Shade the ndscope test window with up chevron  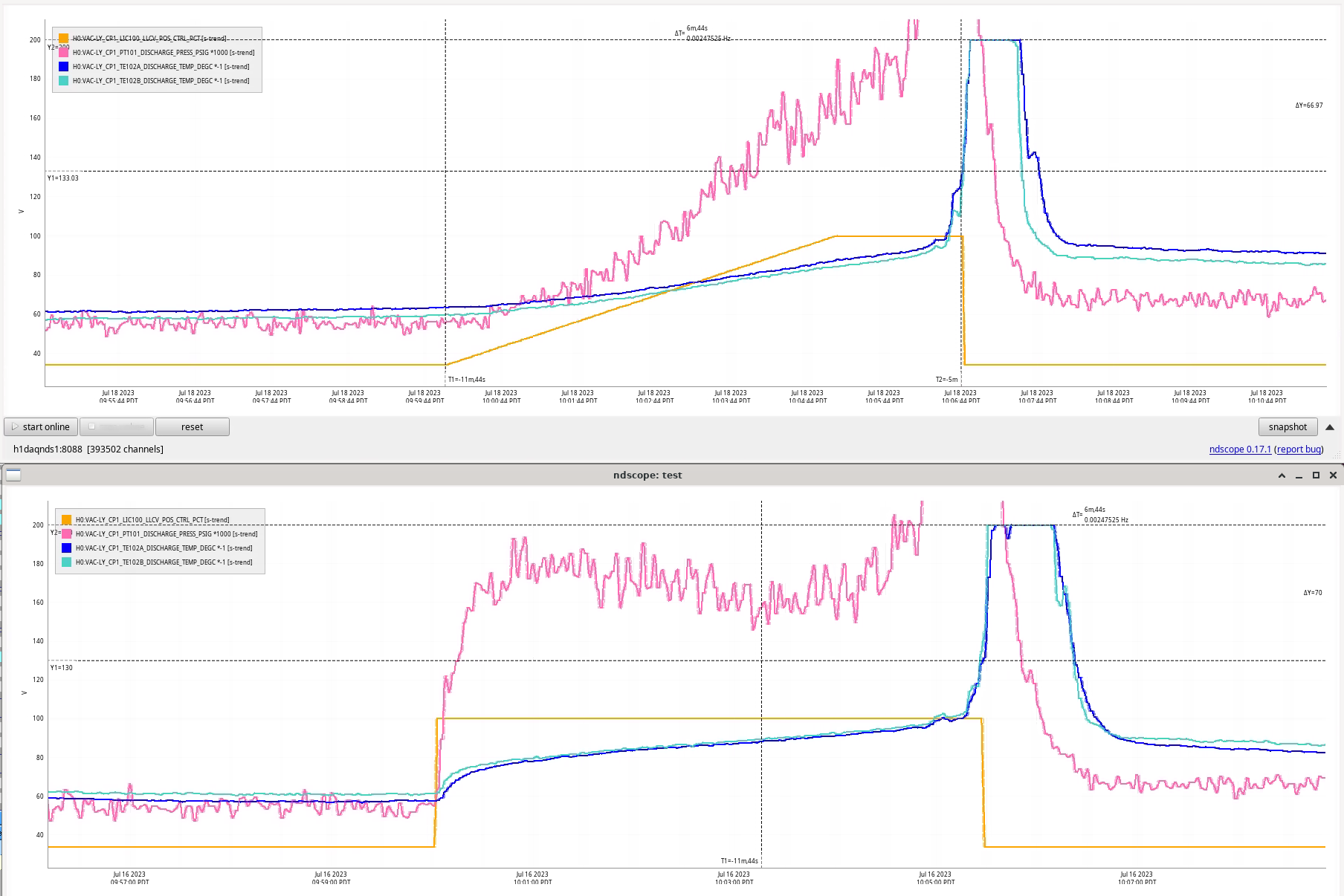pyautogui.click(x=1282, y=475)
